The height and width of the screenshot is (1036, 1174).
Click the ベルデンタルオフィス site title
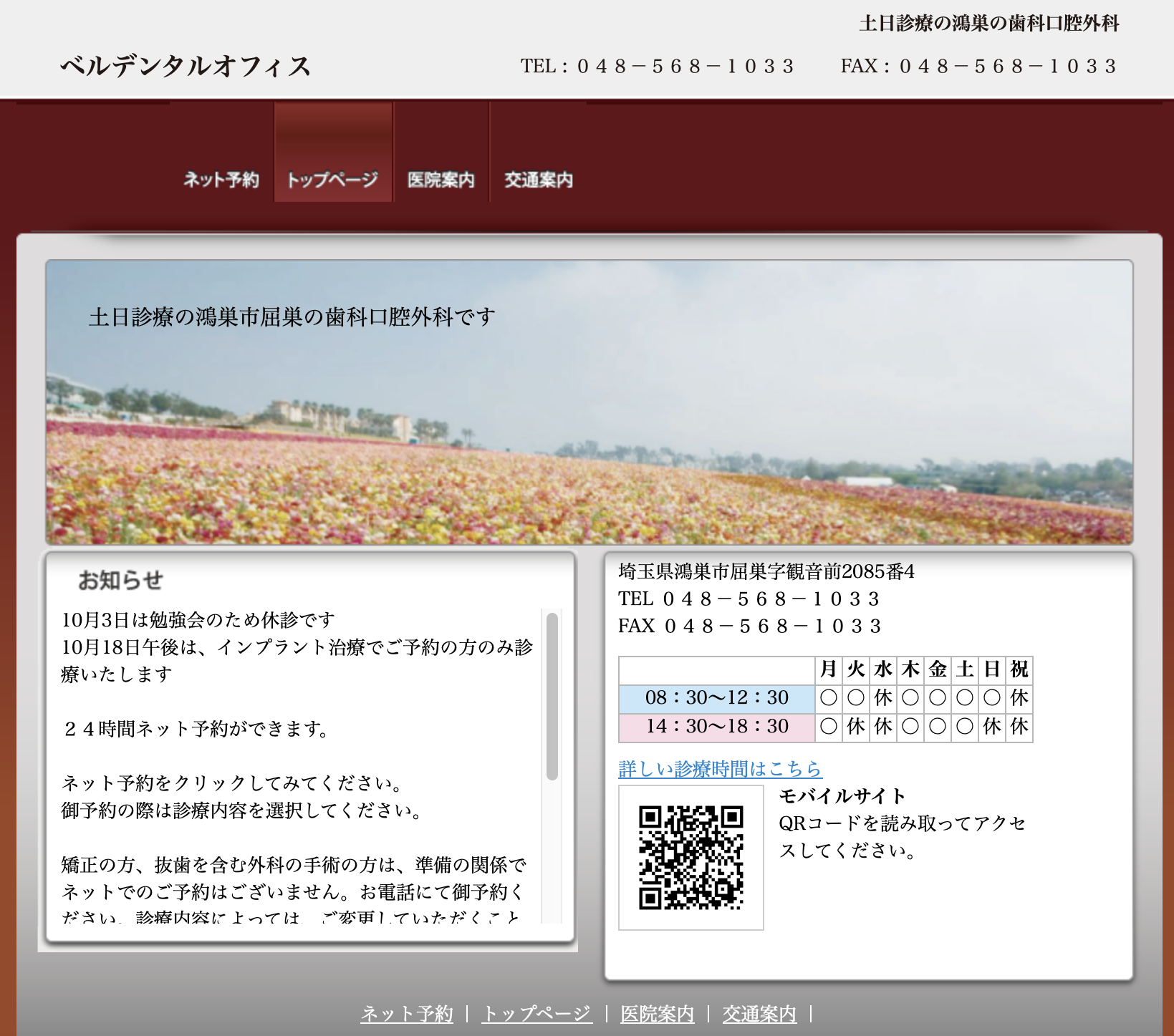186,66
